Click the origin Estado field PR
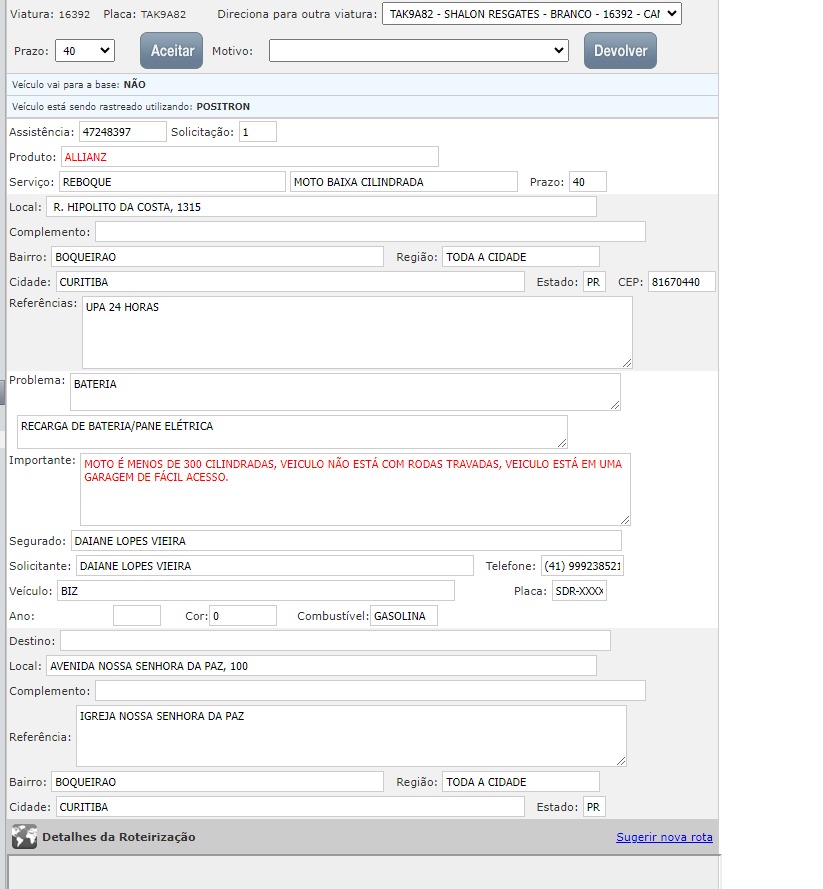This screenshot has width=823, height=889. [x=594, y=281]
